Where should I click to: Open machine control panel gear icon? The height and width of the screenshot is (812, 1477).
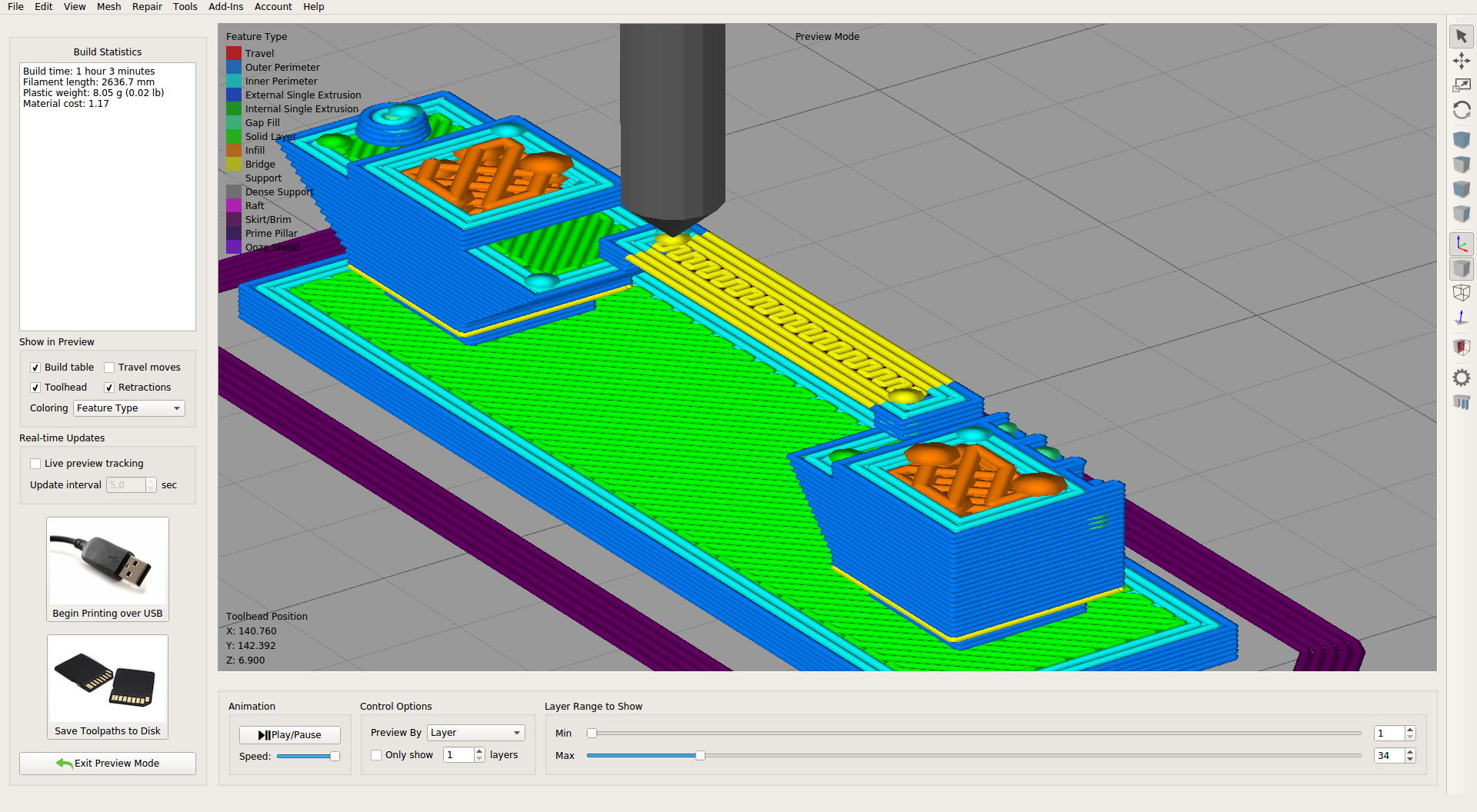coord(1461,378)
